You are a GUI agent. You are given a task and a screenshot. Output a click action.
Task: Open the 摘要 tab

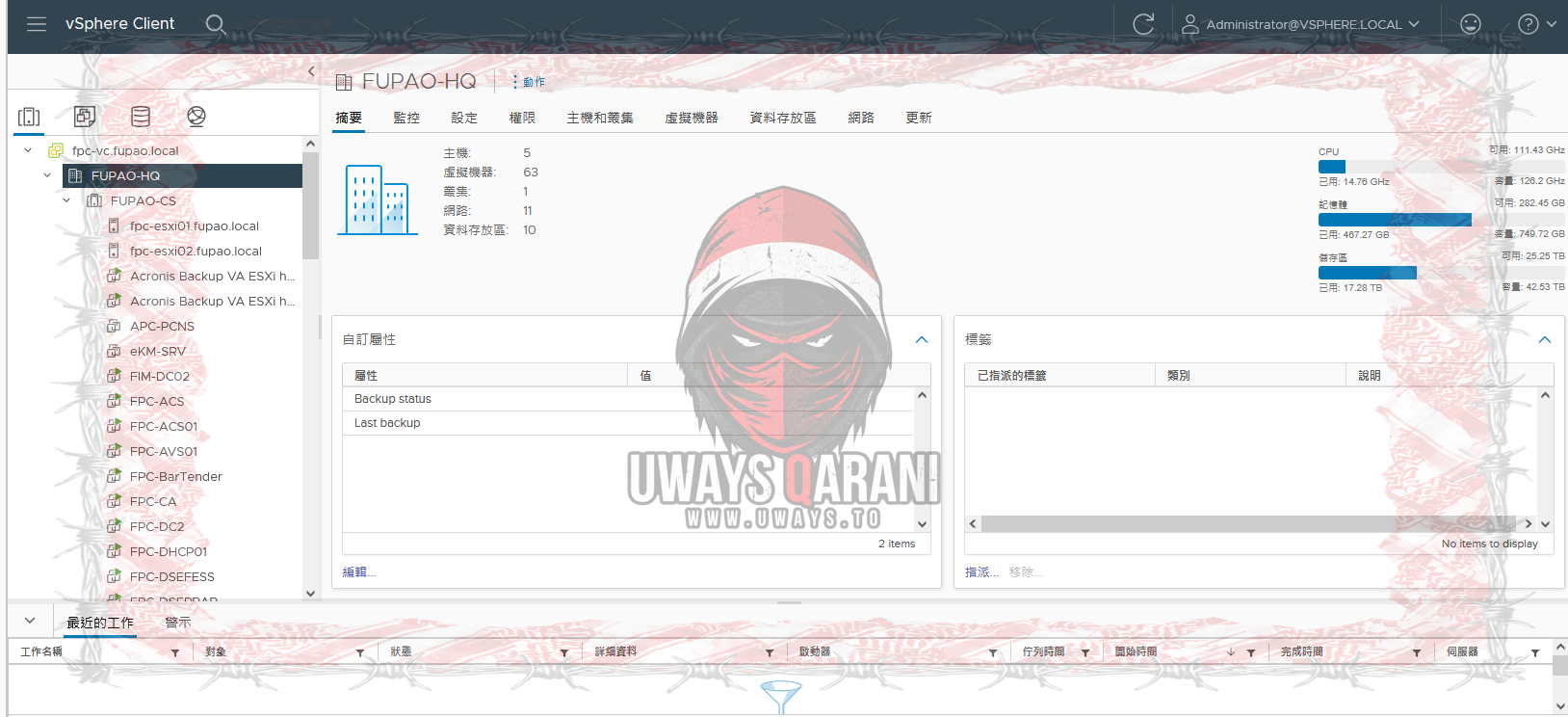click(x=349, y=118)
